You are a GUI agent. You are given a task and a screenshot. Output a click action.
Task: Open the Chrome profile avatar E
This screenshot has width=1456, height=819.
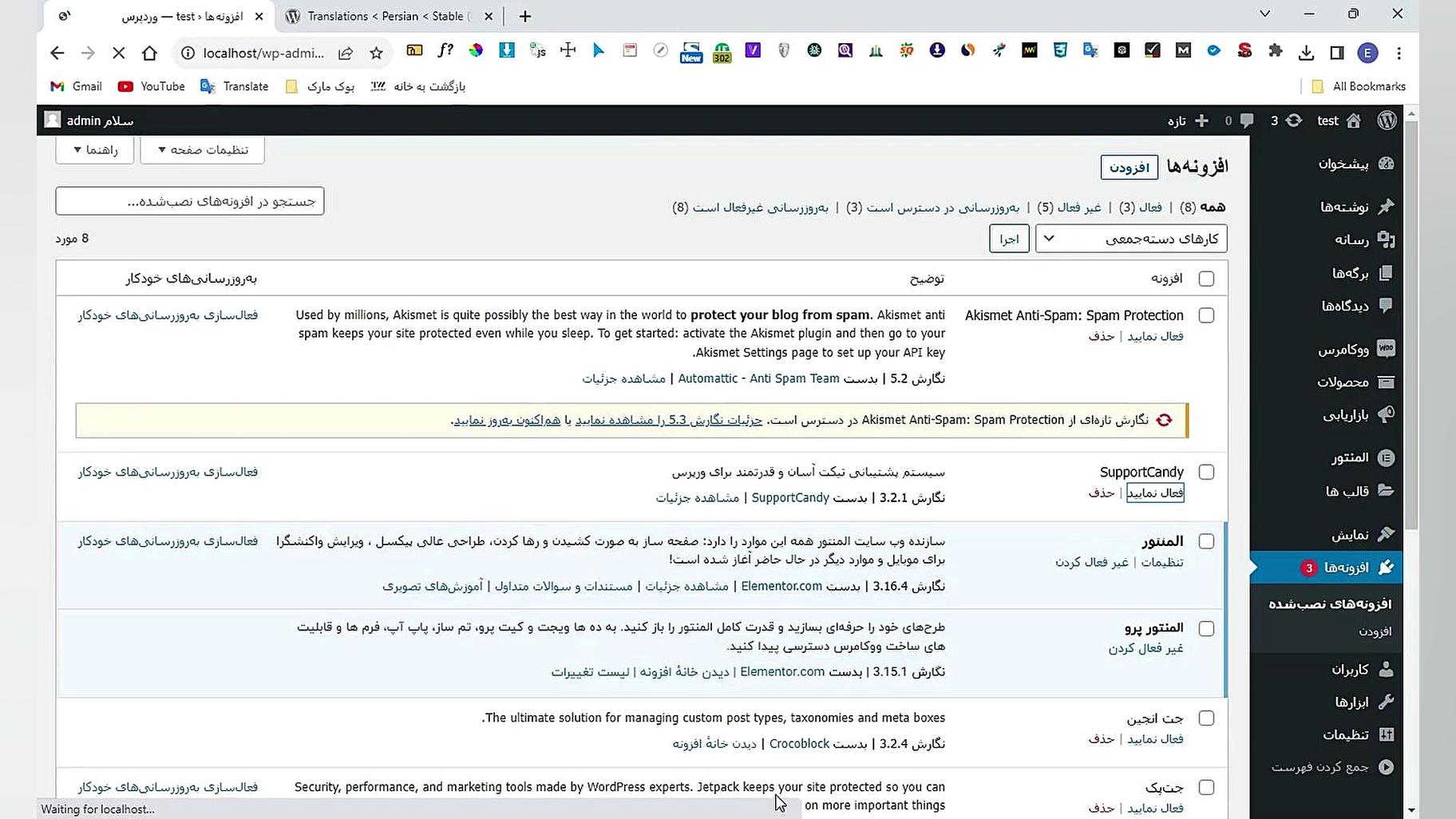tap(1367, 53)
